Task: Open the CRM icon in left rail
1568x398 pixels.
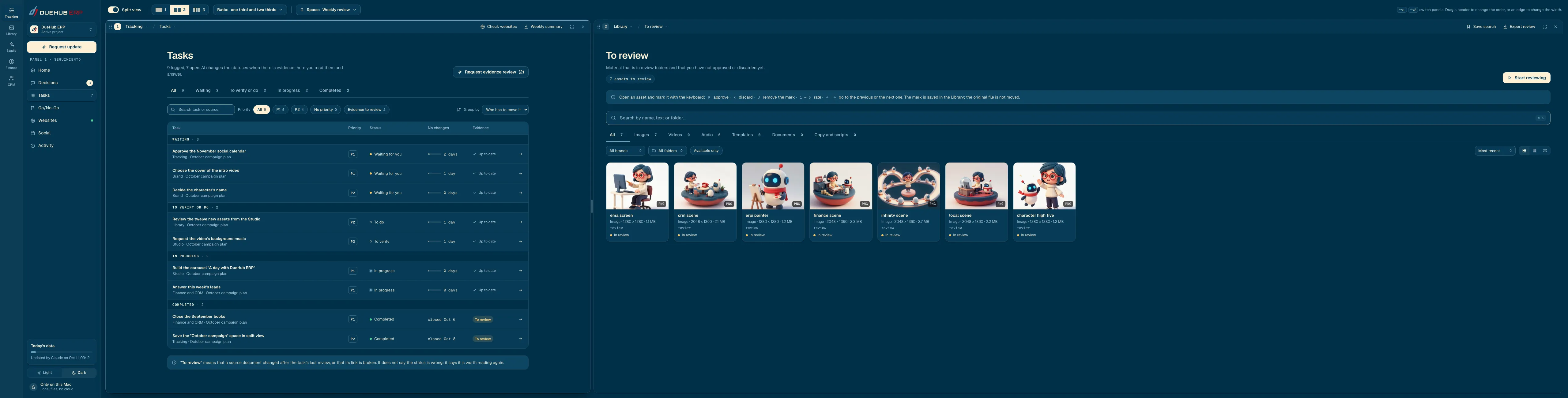Action: (x=11, y=80)
